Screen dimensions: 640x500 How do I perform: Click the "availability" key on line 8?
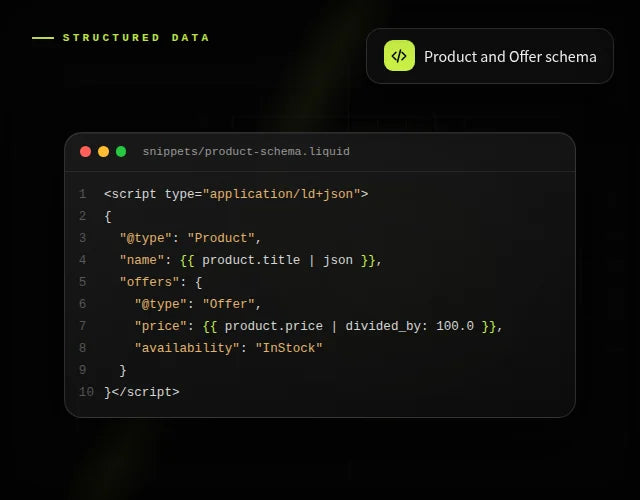pyautogui.click(x=187, y=348)
